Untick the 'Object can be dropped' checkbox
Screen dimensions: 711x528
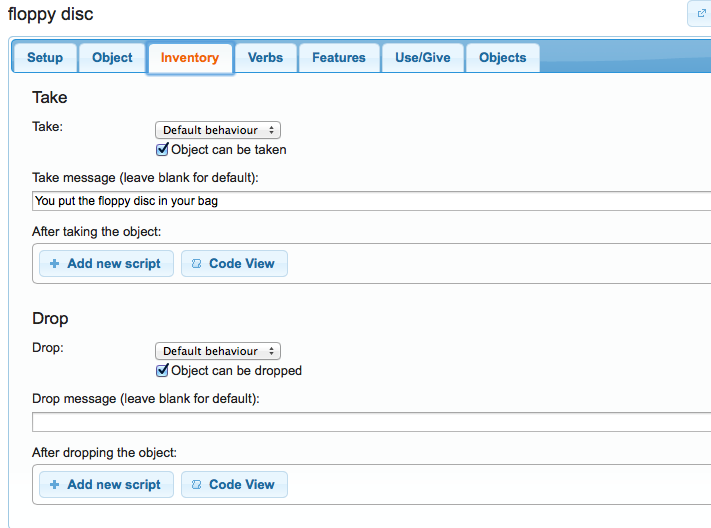point(163,371)
